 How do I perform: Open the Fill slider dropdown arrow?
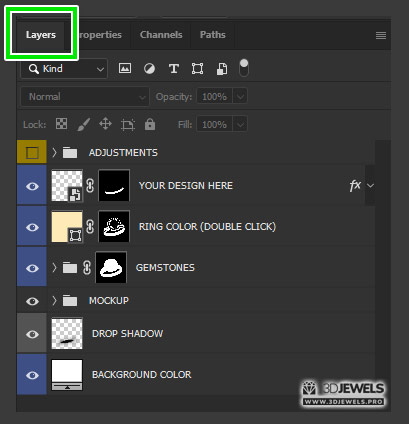pos(240,125)
